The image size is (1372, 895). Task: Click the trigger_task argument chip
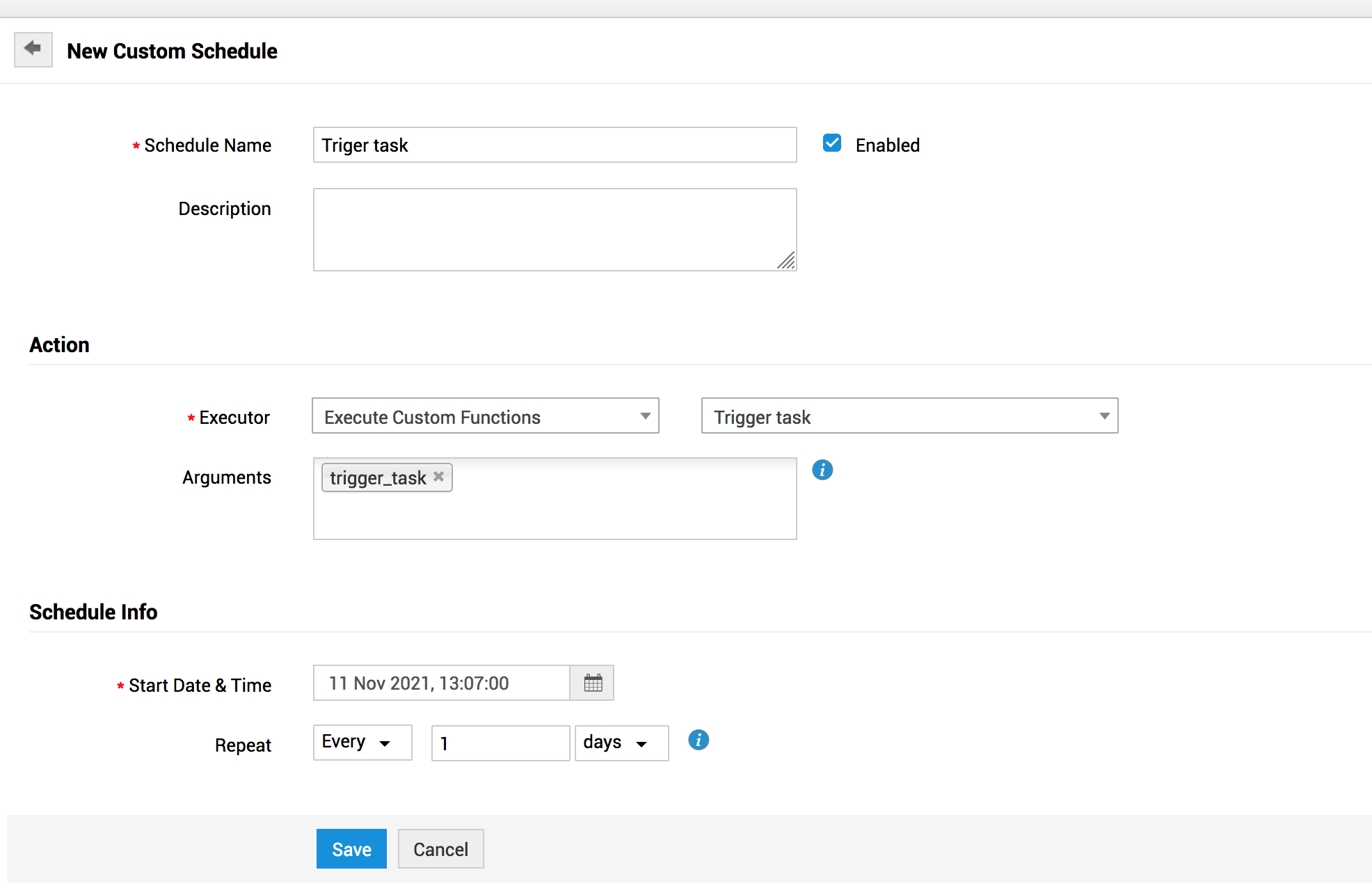pos(377,478)
